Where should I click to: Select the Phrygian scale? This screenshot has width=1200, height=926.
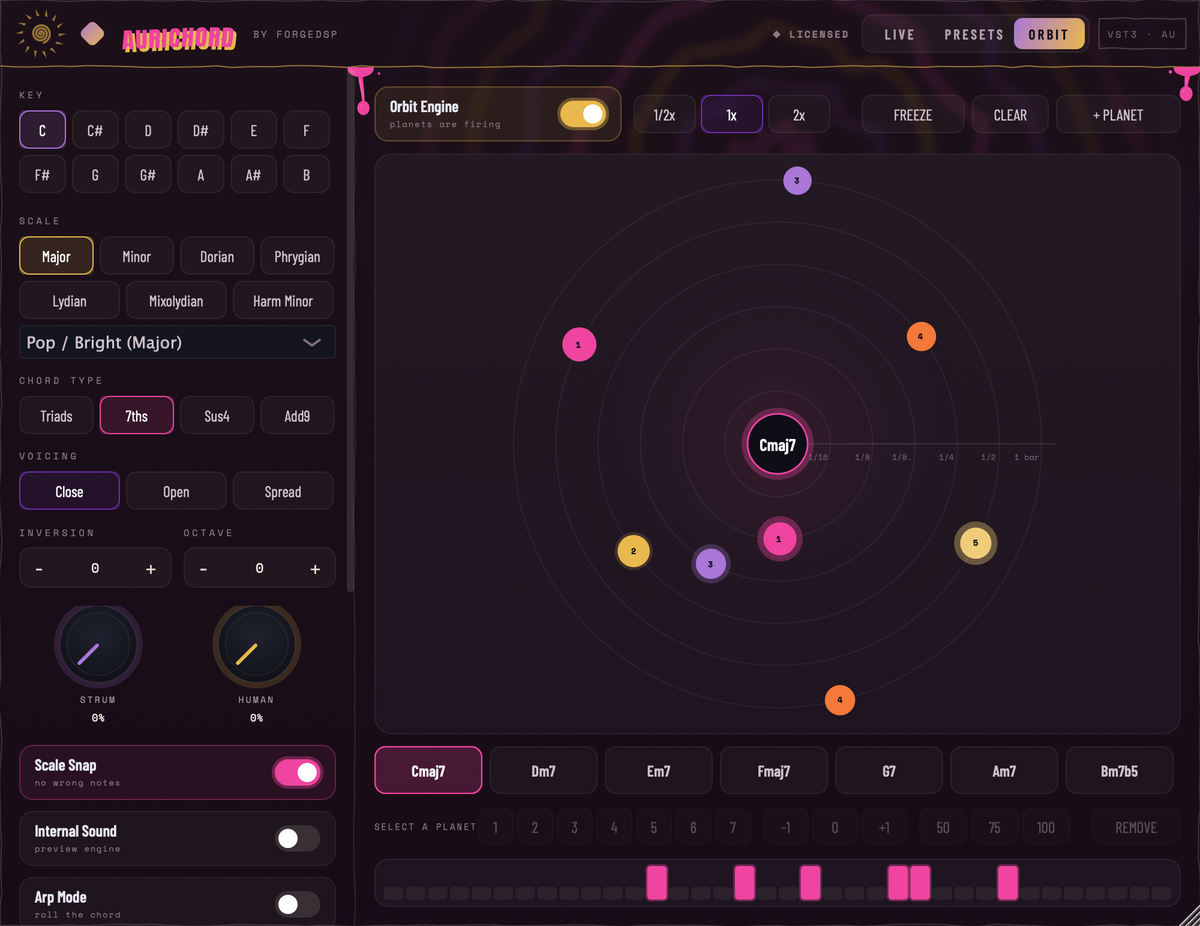(x=297, y=256)
